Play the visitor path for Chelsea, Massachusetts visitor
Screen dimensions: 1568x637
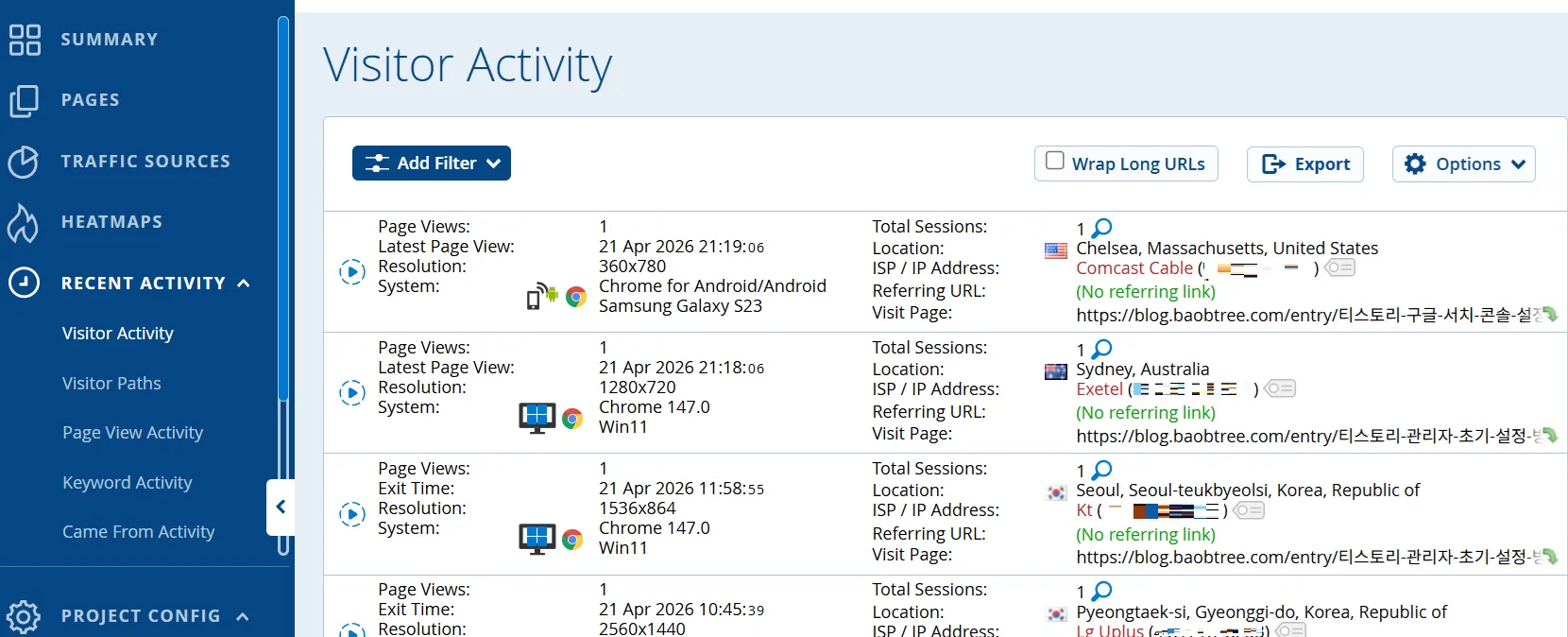click(351, 272)
